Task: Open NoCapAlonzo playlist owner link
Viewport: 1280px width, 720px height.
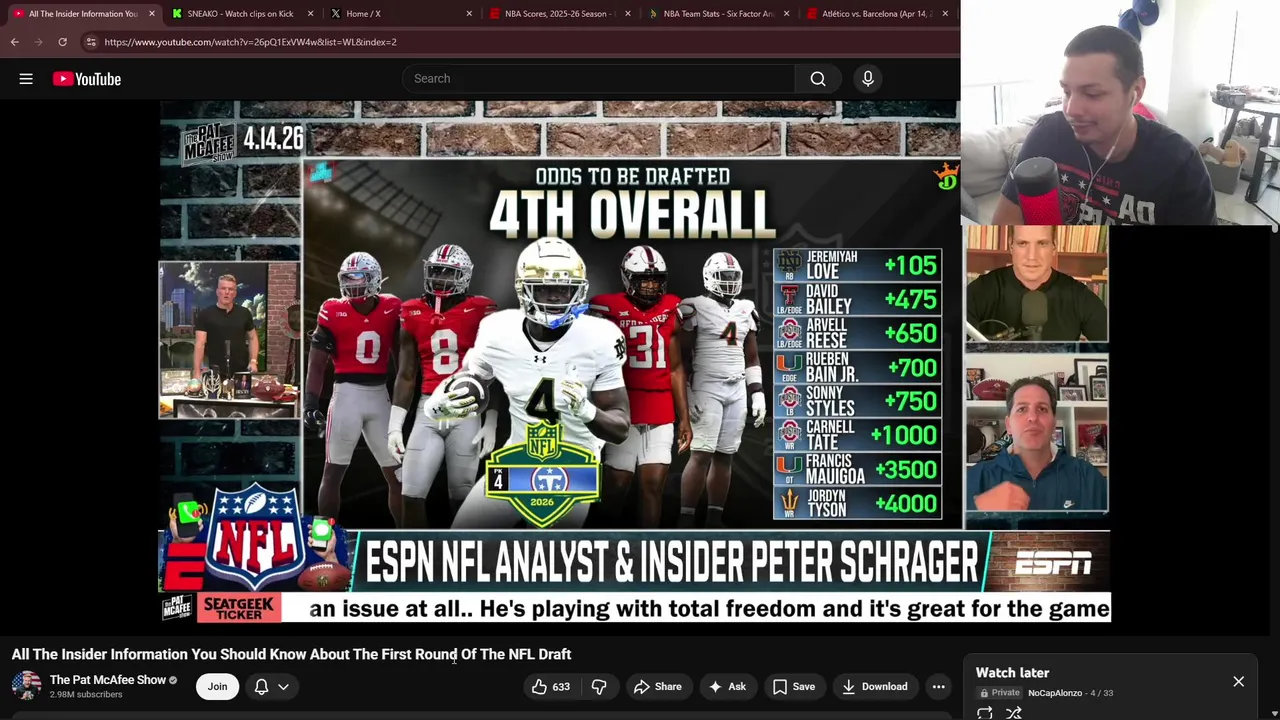Action: (1055, 693)
